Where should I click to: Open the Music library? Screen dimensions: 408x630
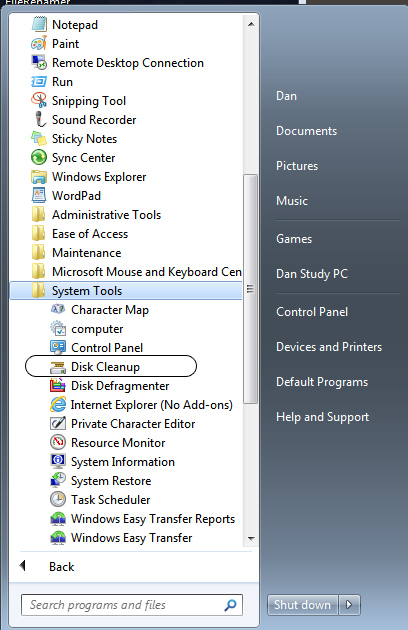click(x=292, y=200)
